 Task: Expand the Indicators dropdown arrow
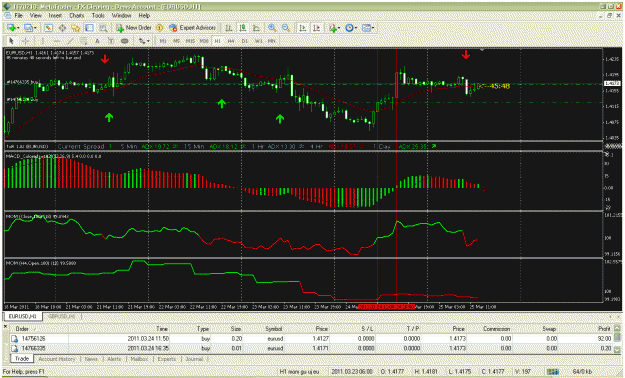[339, 28]
